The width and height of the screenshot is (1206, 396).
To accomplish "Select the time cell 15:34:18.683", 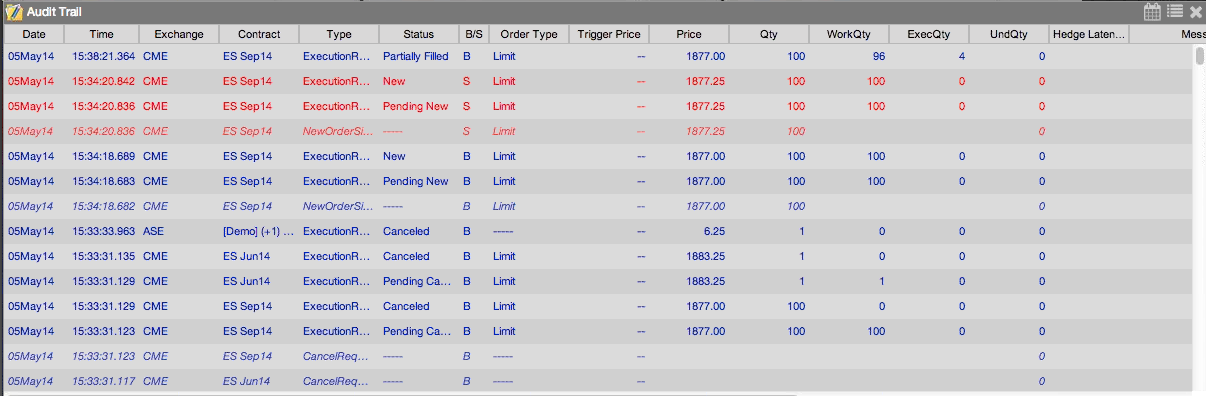I will coord(104,181).
